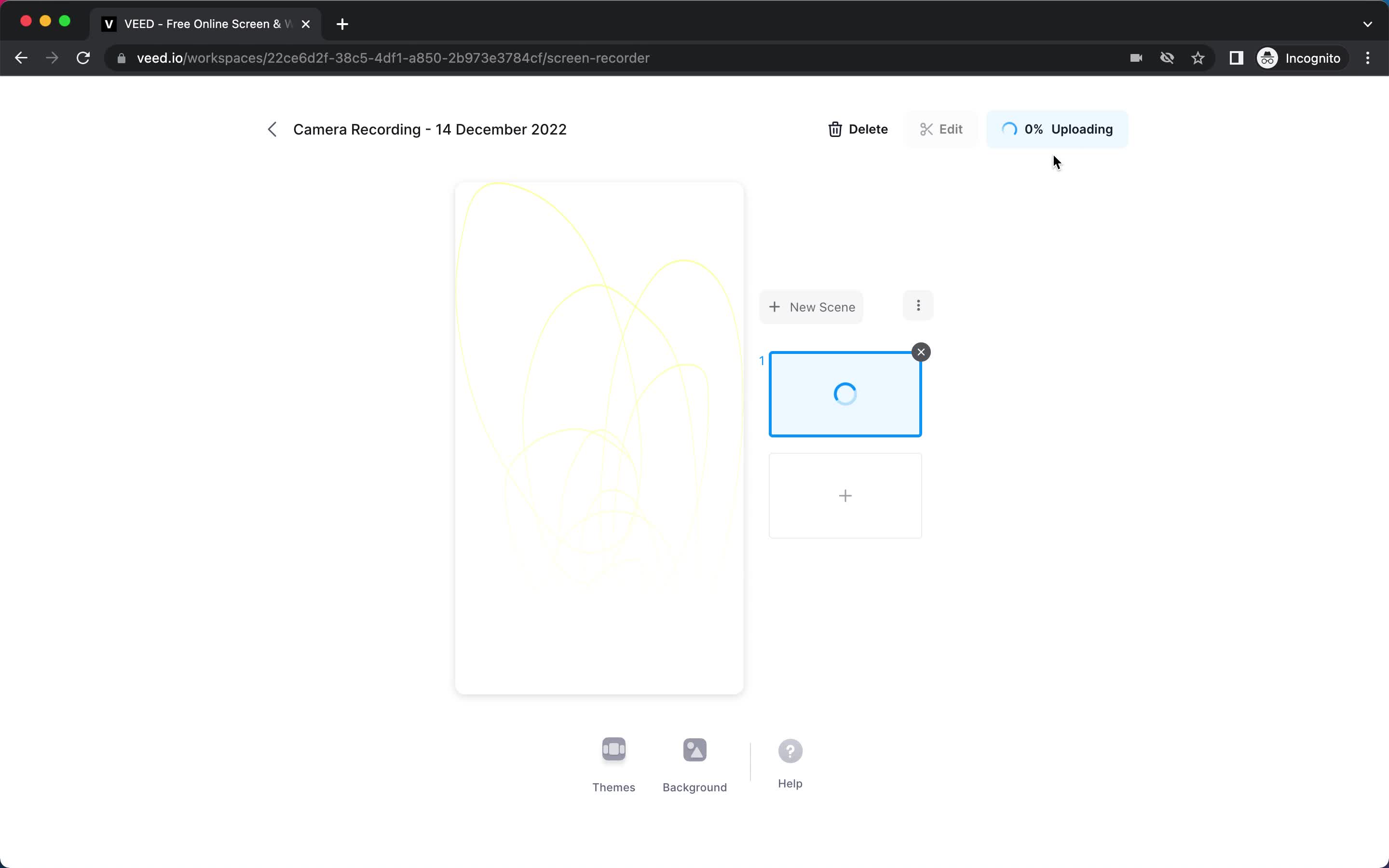
Task: Expand the scene options with three dots
Action: tap(917, 306)
